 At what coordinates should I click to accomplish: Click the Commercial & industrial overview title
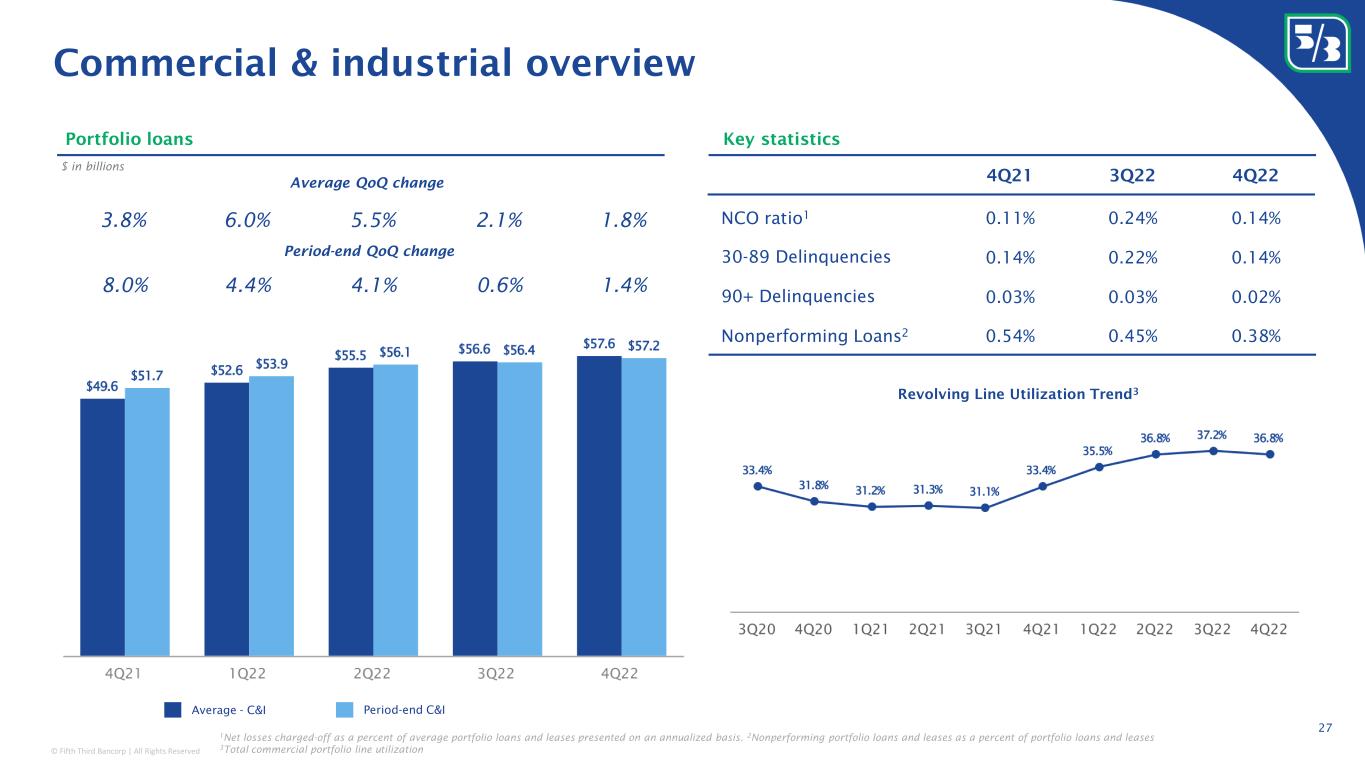coord(374,63)
